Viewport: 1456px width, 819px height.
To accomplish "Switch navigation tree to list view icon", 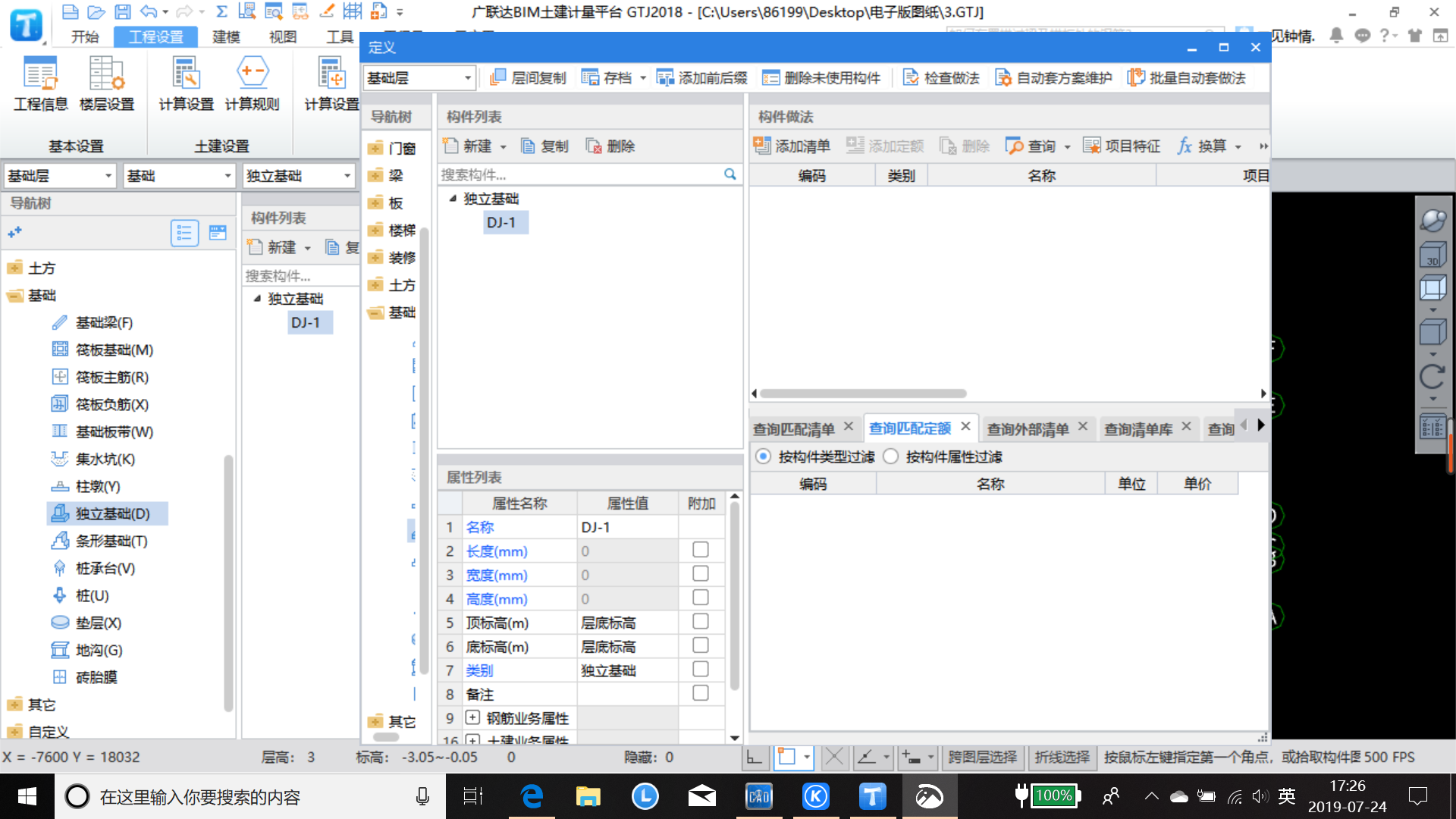I will click(x=184, y=233).
